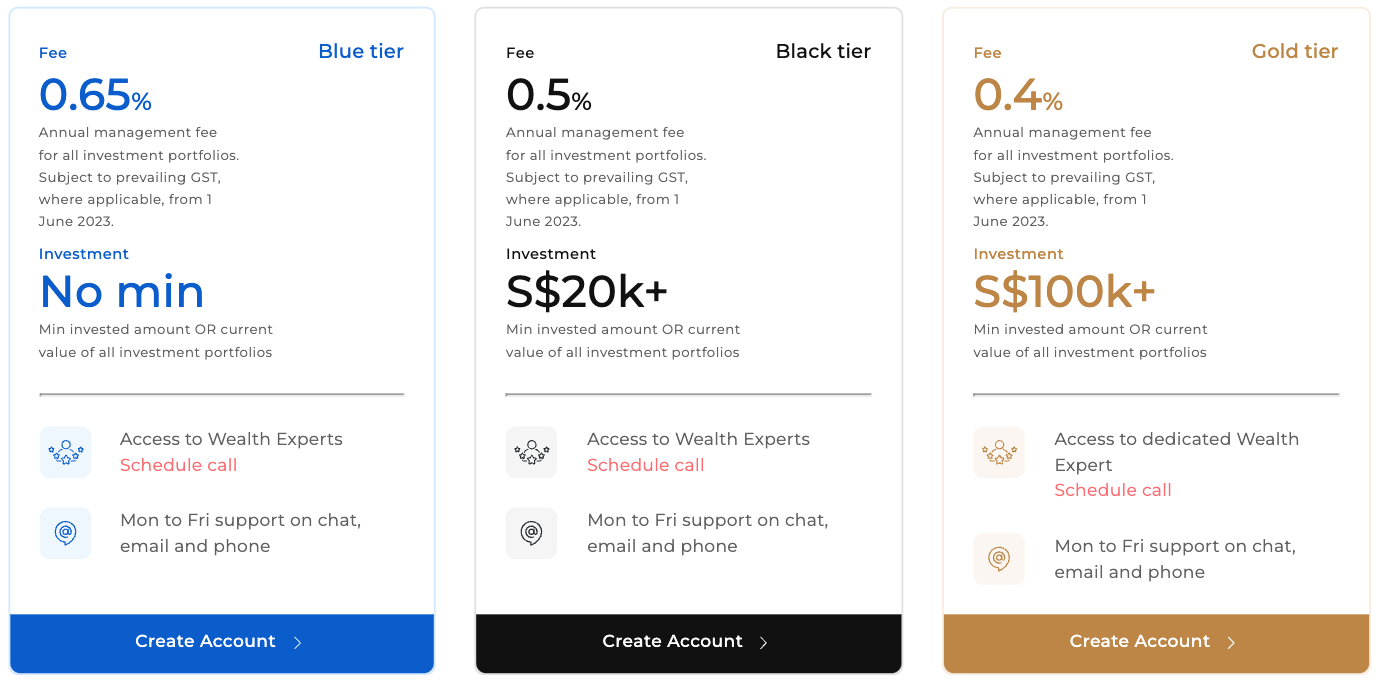This screenshot has width=1380, height=681.
Task: Create Account for the Blue tier
Action: [222, 643]
